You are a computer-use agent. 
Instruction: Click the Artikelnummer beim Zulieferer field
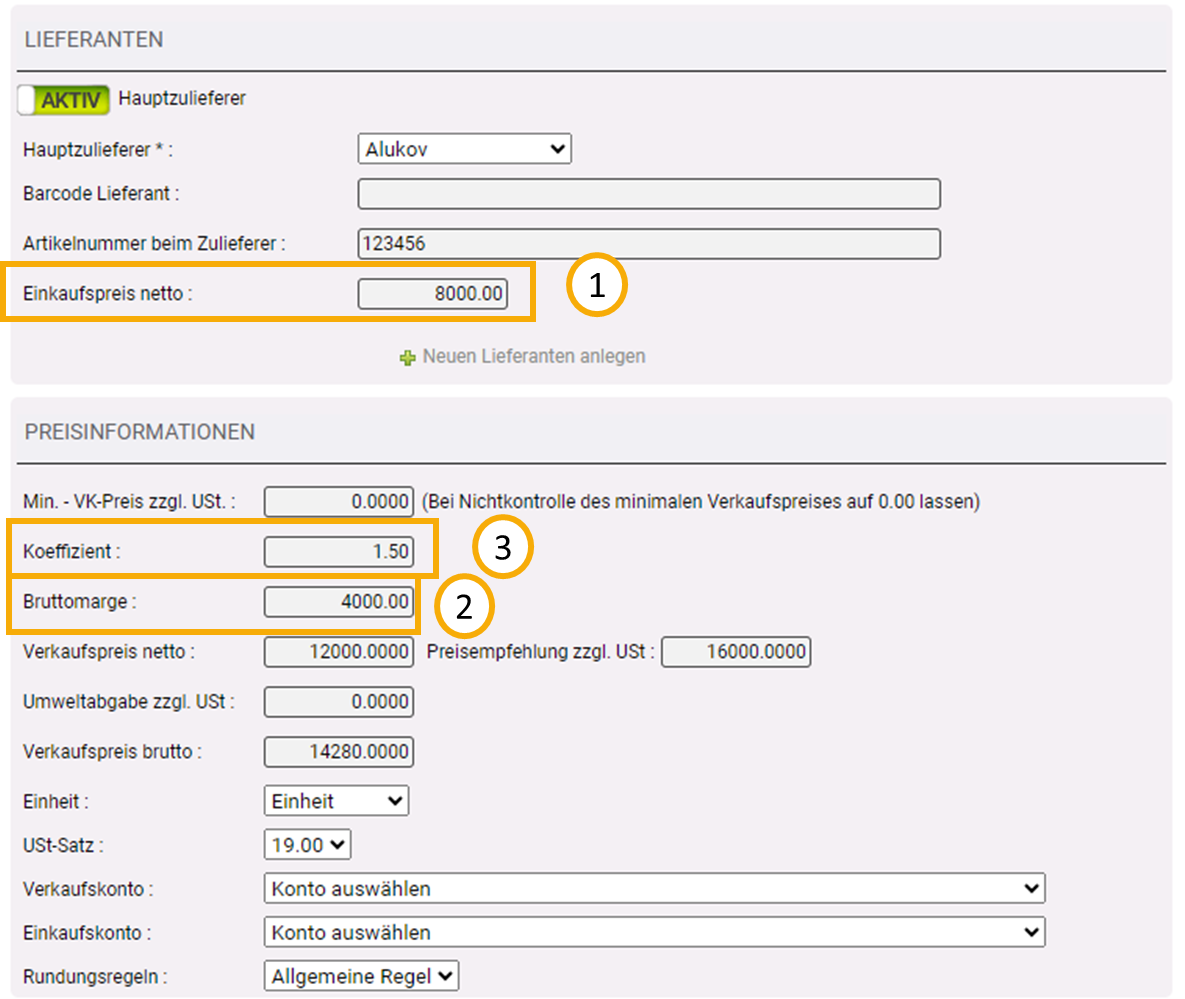coord(648,243)
